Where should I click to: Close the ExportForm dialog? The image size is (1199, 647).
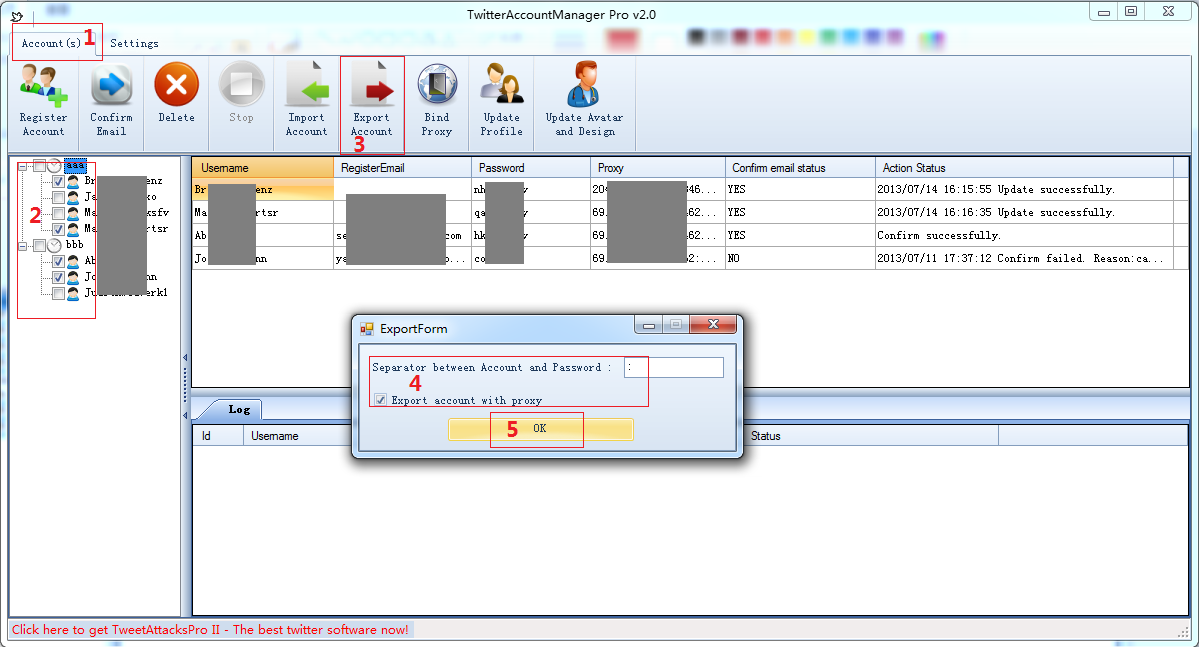(x=713, y=324)
